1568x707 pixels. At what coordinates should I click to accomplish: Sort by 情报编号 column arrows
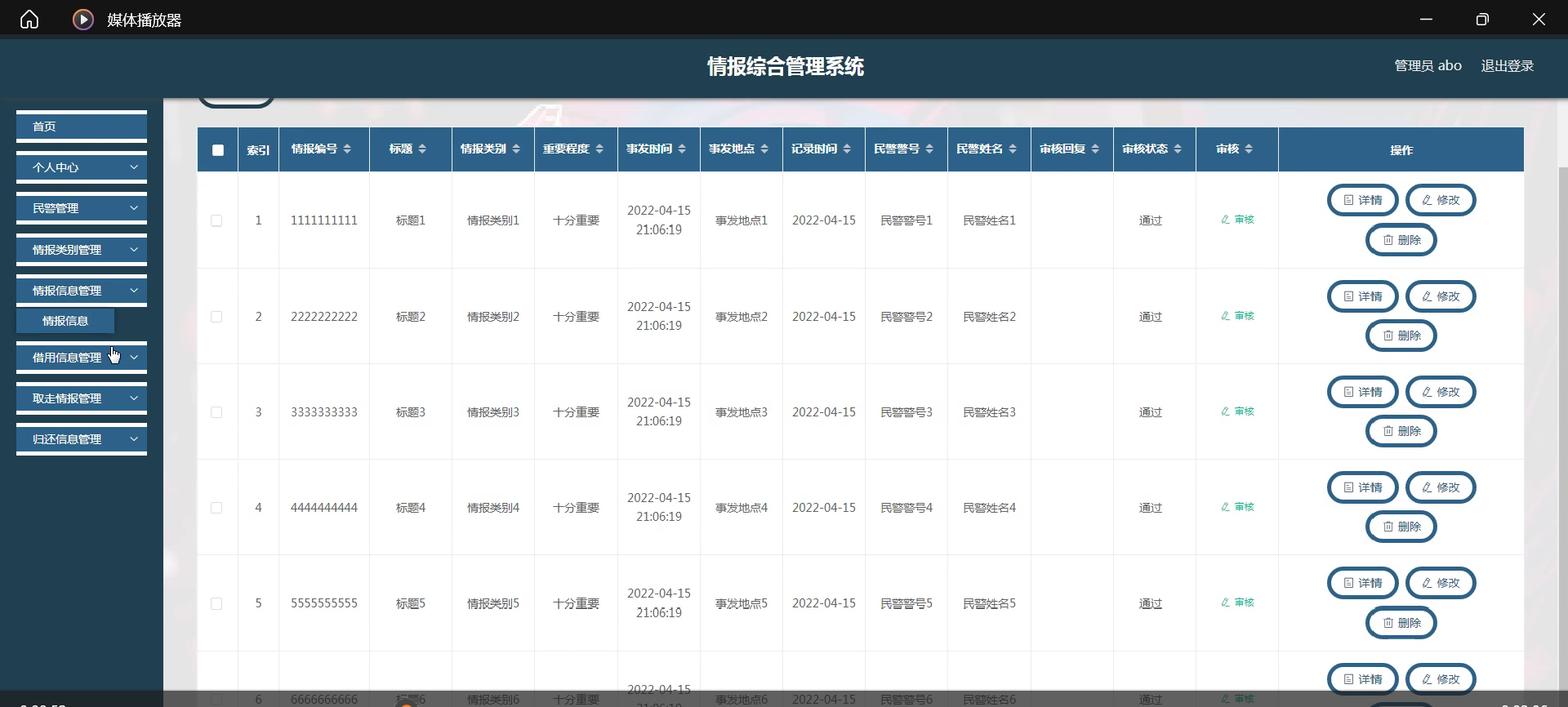347,149
